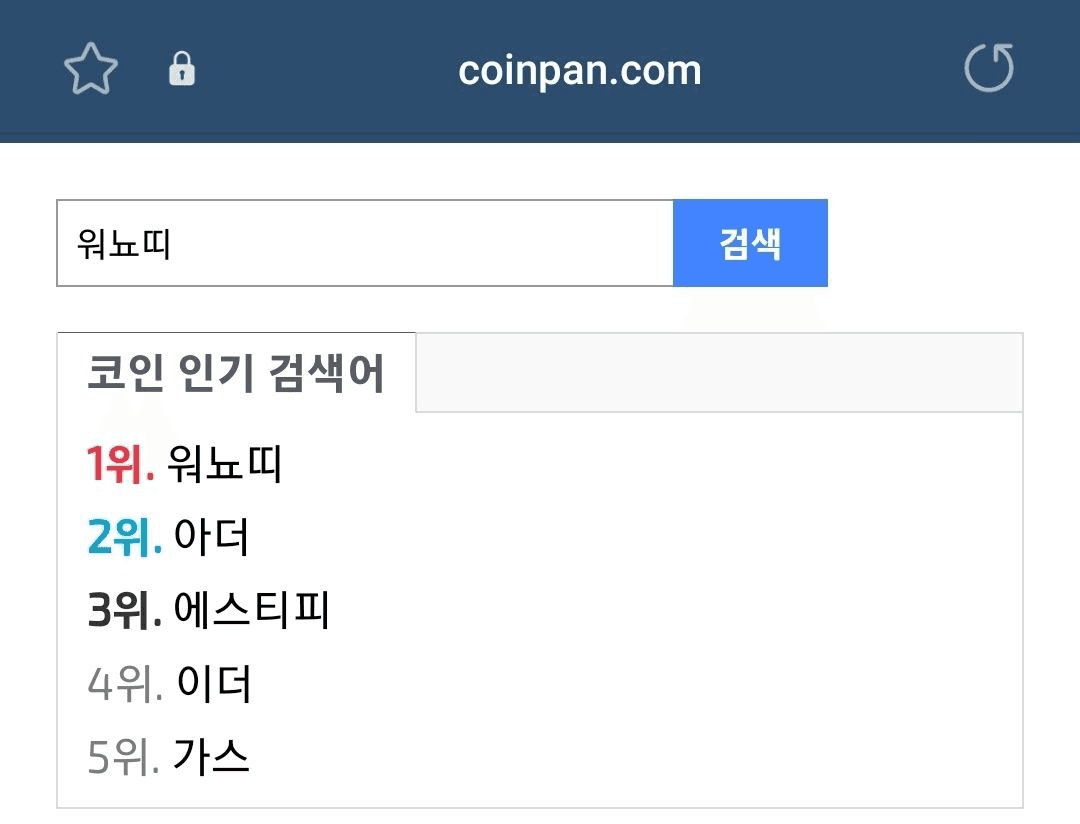Click the red 1위 rank label

(x=120, y=465)
